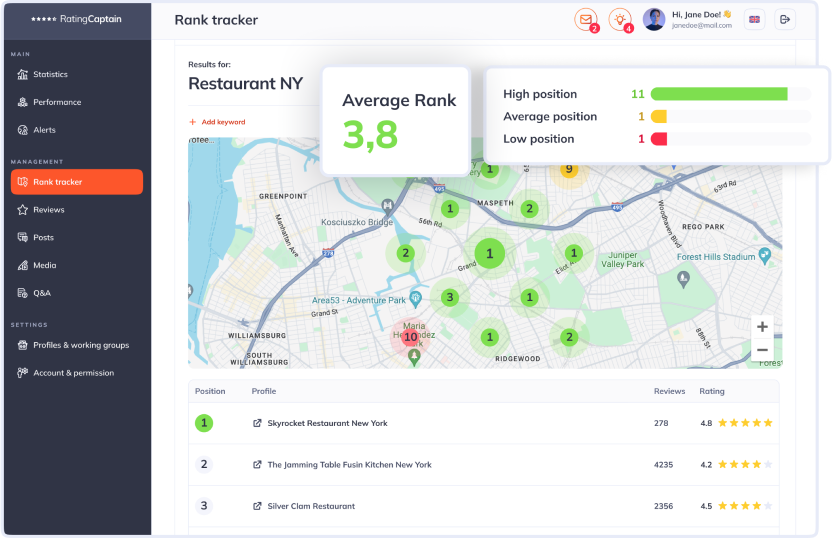Click the star rating for Skyrocket Restaurant

(x=745, y=423)
